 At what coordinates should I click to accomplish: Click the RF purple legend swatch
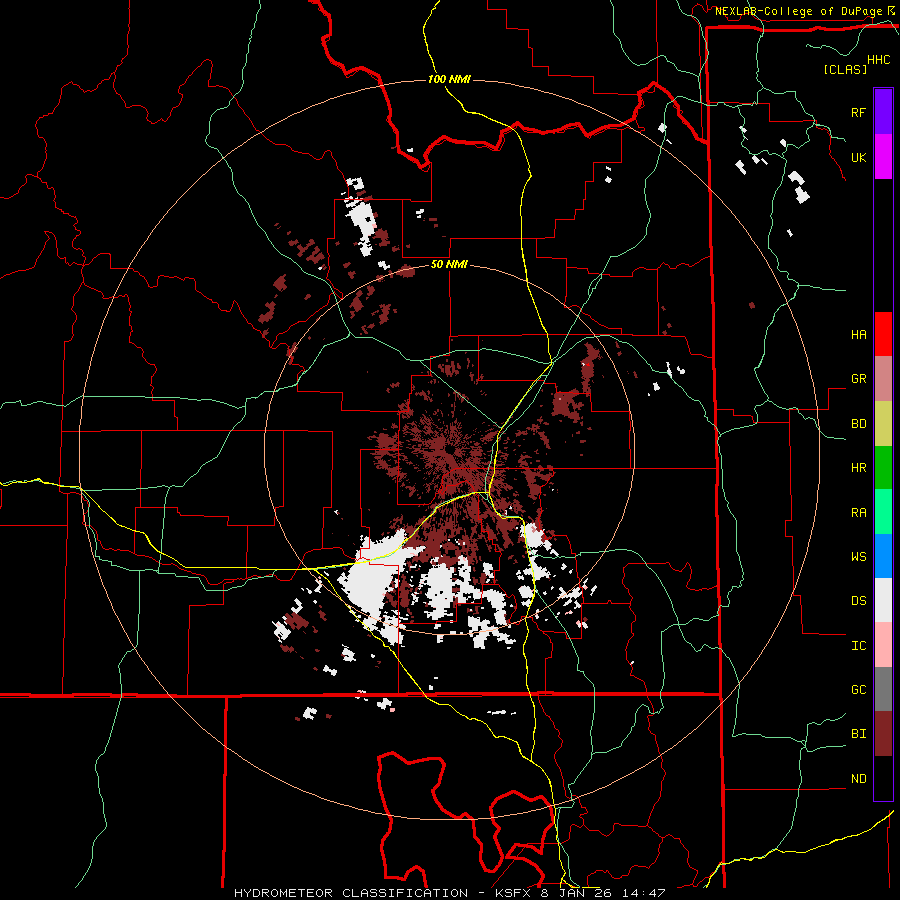point(883,112)
